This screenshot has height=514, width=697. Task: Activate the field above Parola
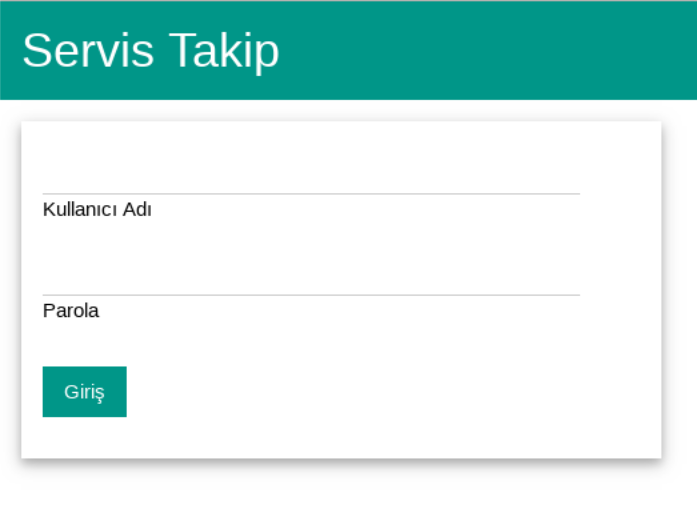click(x=310, y=279)
